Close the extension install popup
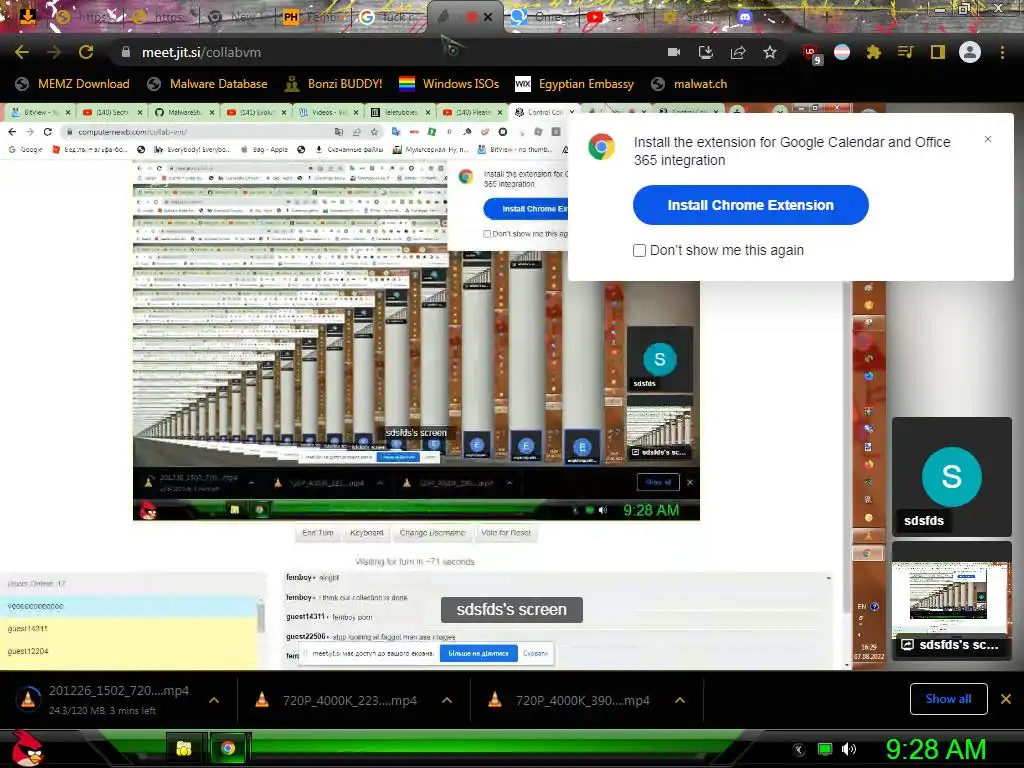The width and height of the screenshot is (1024, 768). [x=987, y=139]
